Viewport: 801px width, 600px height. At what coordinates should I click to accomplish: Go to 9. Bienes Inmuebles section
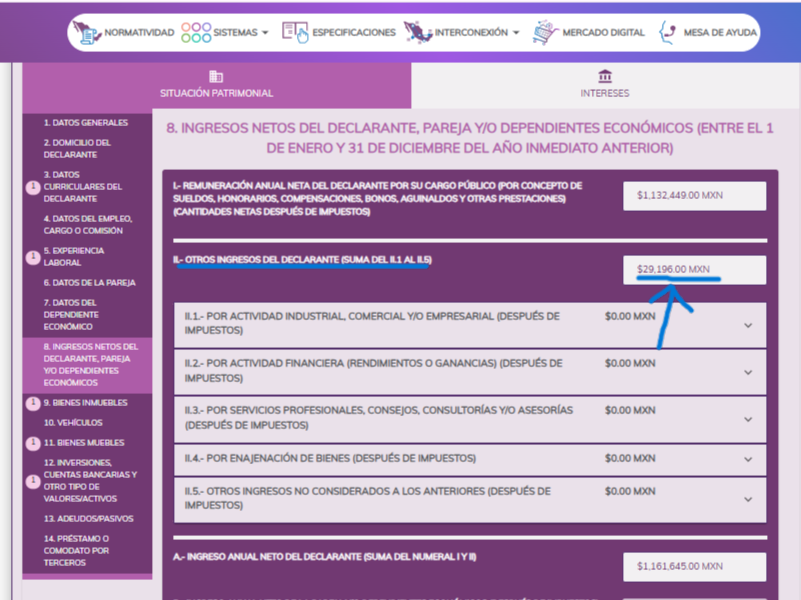[x=85, y=403]
